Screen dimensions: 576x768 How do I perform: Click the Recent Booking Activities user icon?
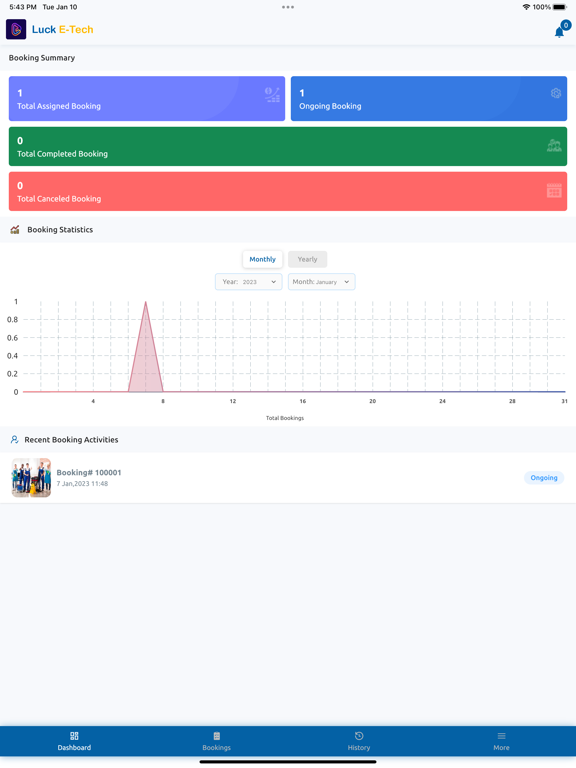click(15, 440)
